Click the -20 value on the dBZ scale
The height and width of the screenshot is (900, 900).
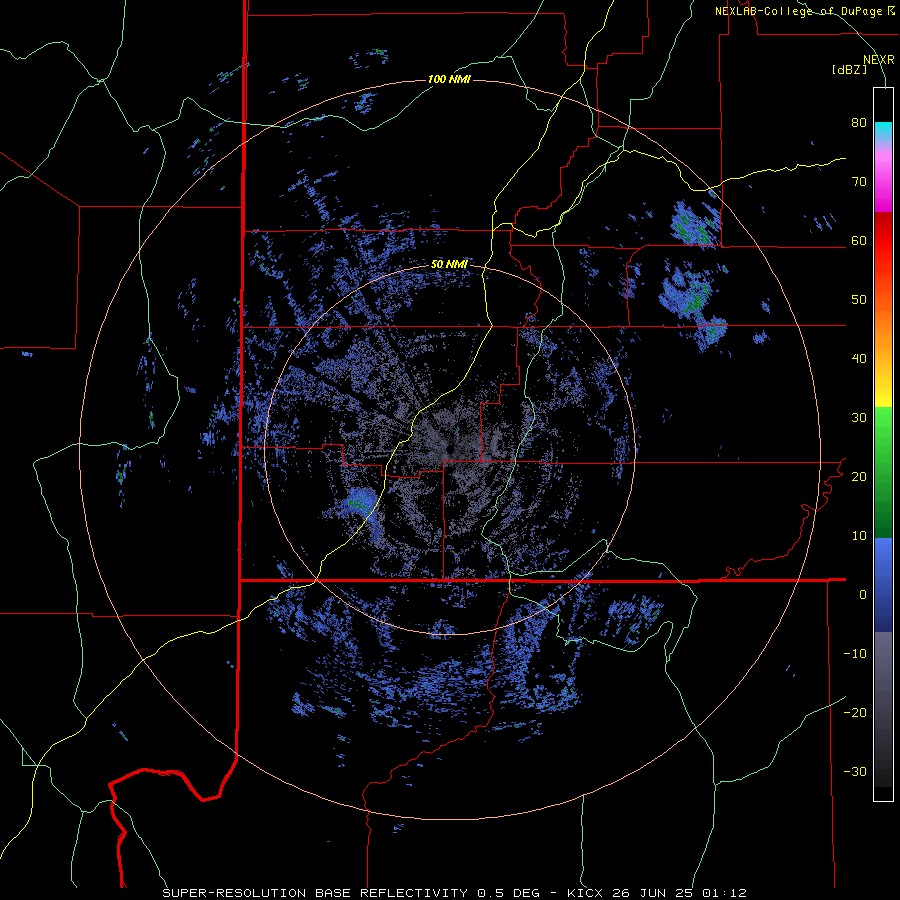[855, 712]
